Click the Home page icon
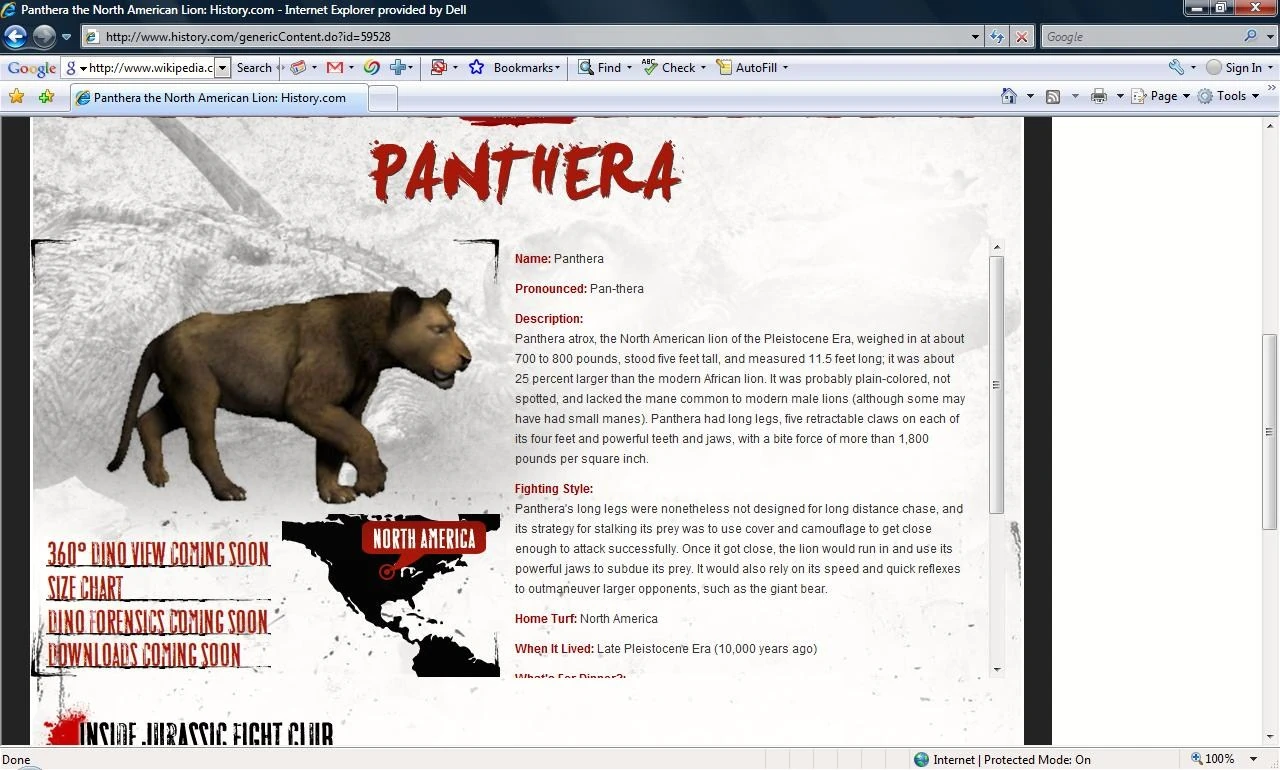1280x770 pixels. click(x=1009, y=96)
